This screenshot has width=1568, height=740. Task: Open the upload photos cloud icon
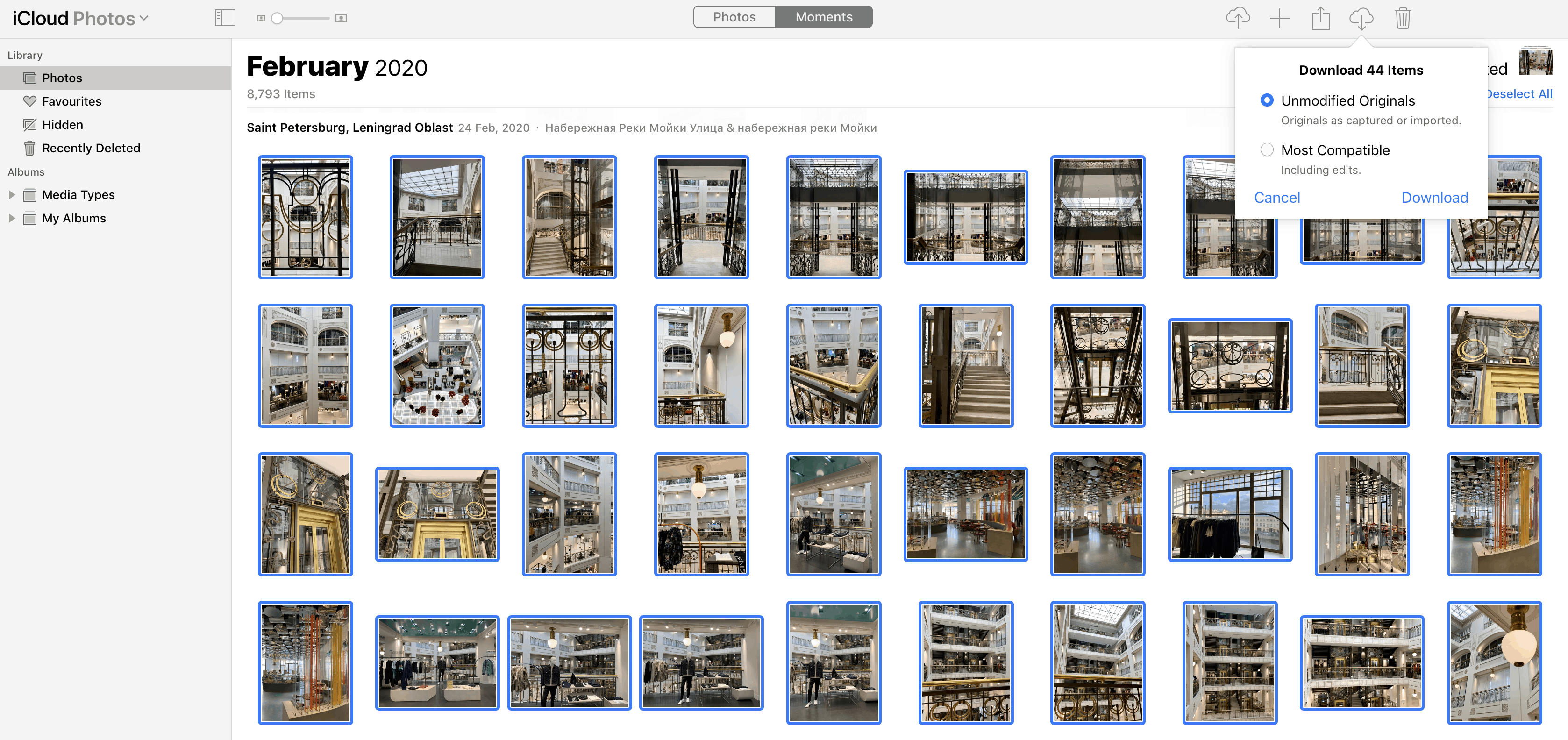(1239, 18)
